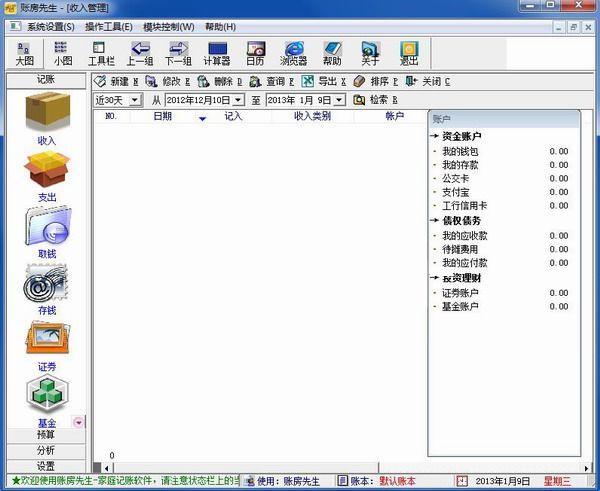Go to previous group 上一组
The height and width of the screenshot is (491, 600).
[140, 54]
